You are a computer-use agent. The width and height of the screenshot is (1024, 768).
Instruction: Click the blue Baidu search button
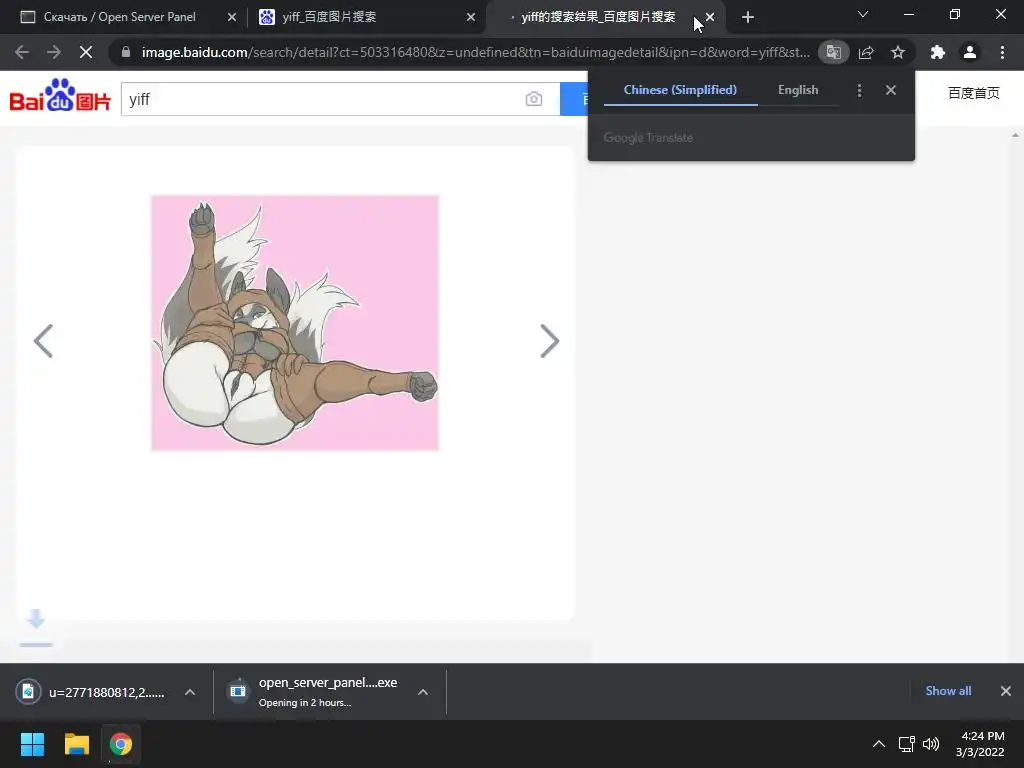[574, 99]
